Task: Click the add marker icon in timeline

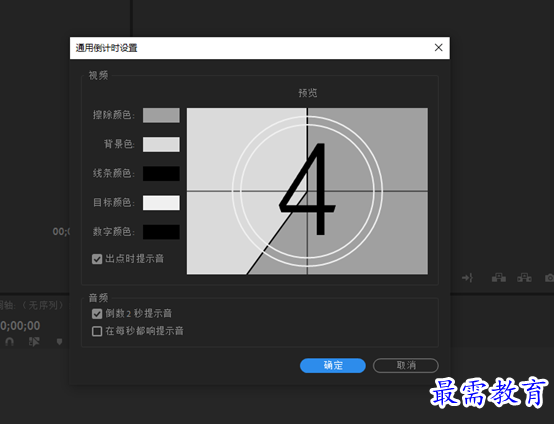Action: [59, 342]
